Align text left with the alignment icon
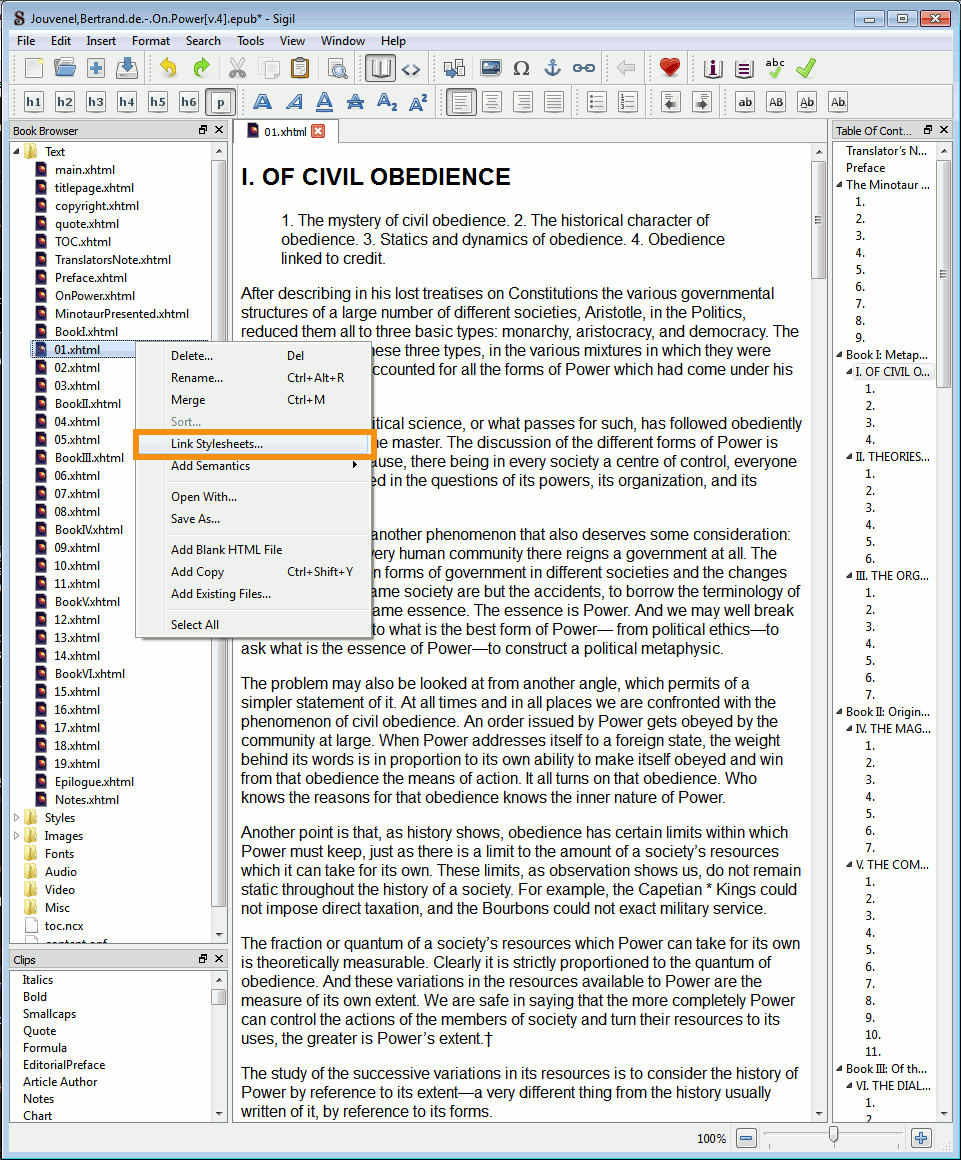The width and height of the screenshot is (961, 1160). pos(460,102)
